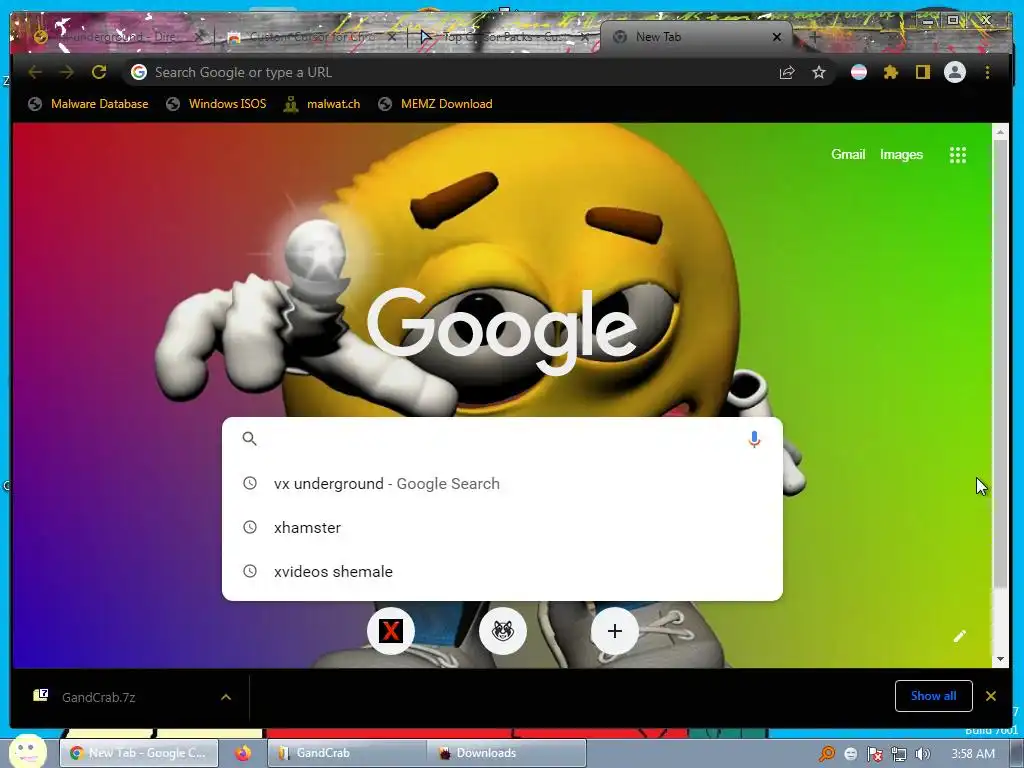Dismiss the downloads bar with the X
Image resolution: width=1024 pixels, height=768 pixels.
(x=991, y=696)
